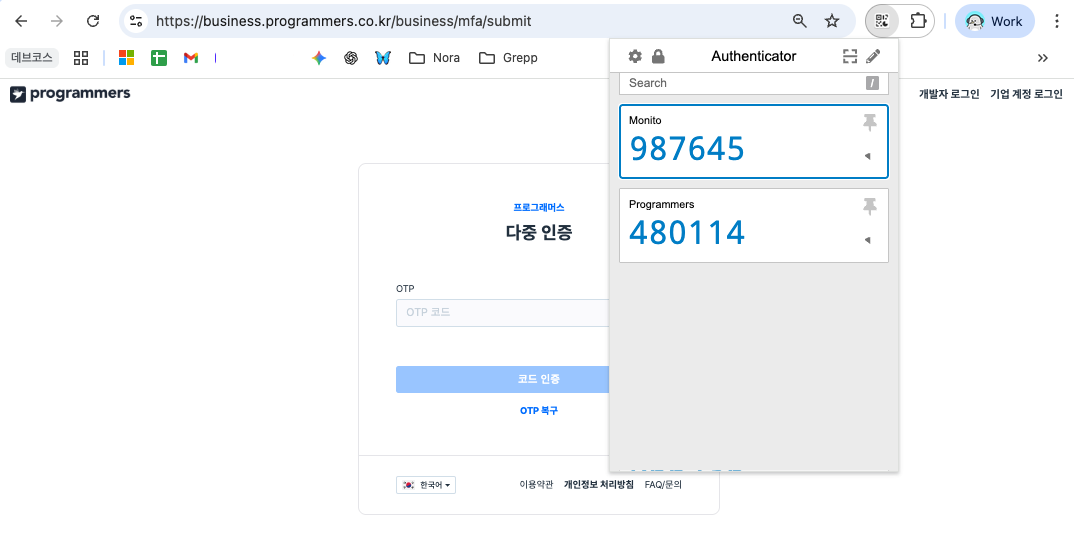Open FAQ/문의 footer link

(663, 484)
